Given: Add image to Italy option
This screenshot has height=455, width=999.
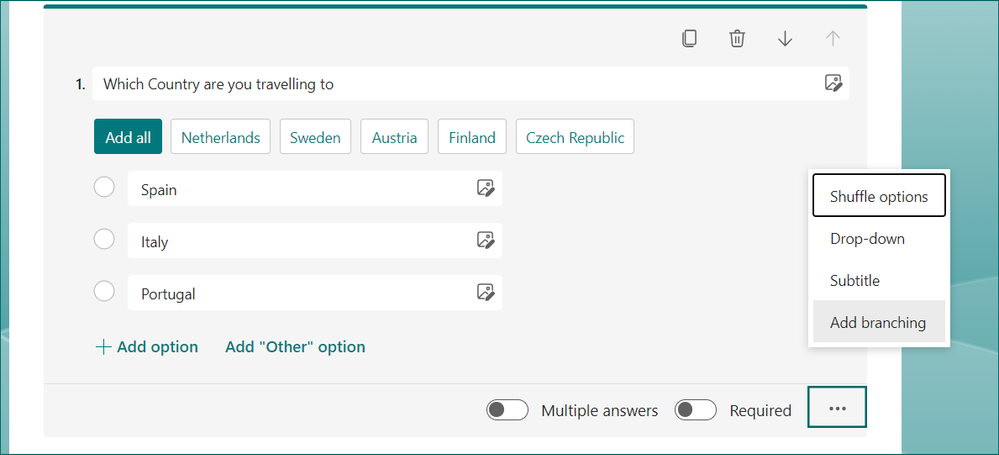Looking at the screenshot, I should (485, 241).
